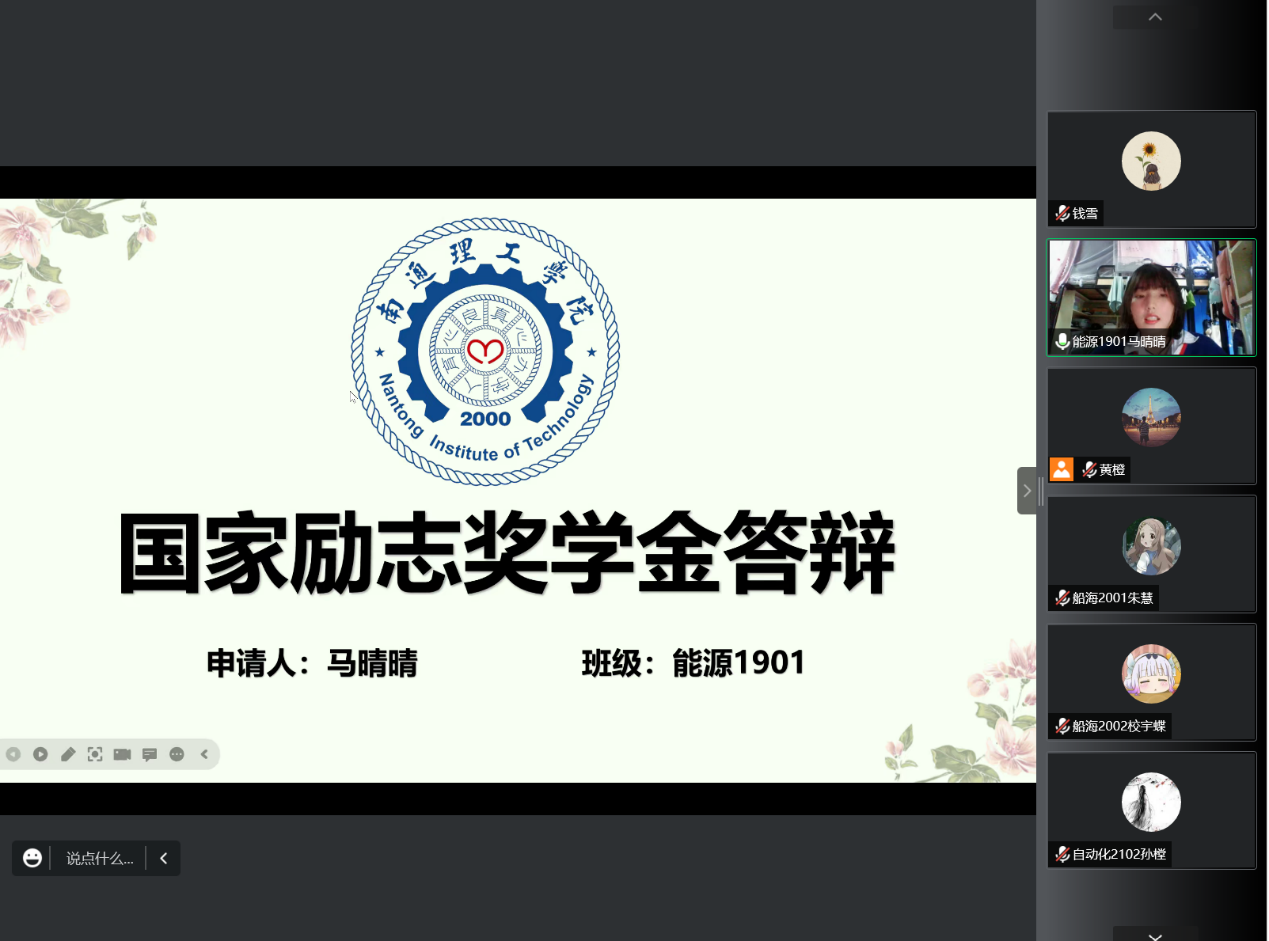Click the orange host icon beside 黄橙
Image resolution: width=1269 pixels, height=941 pixels.
click(1061, 469)
